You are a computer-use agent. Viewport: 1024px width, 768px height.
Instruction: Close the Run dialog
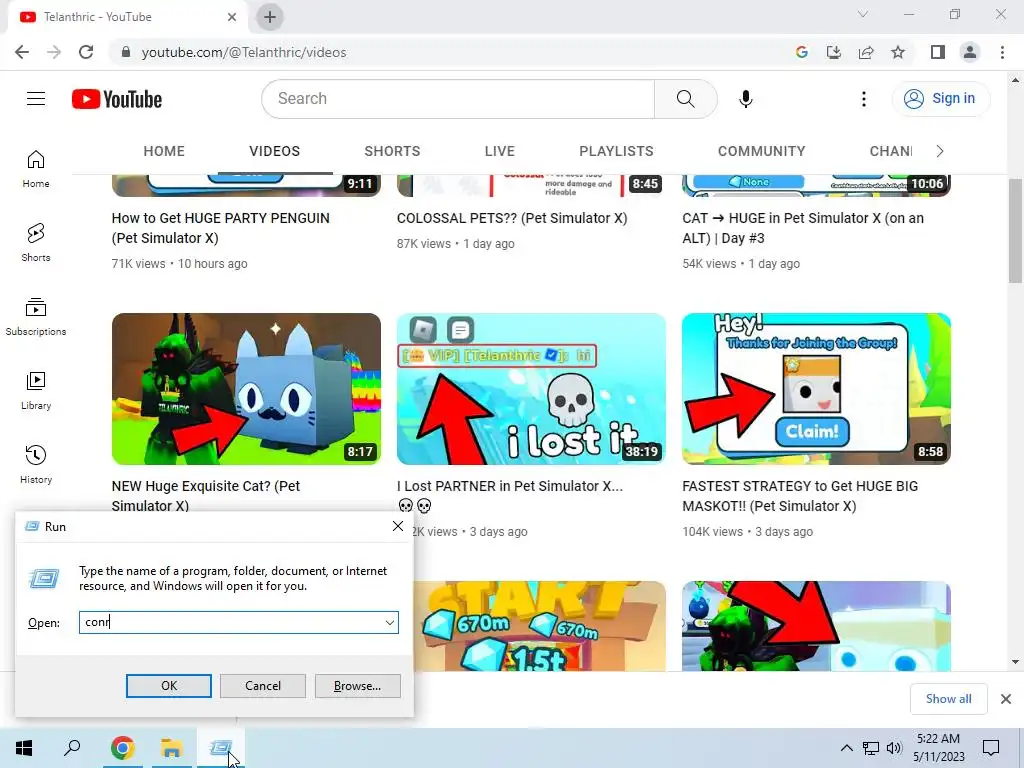(x=398, y=526)
